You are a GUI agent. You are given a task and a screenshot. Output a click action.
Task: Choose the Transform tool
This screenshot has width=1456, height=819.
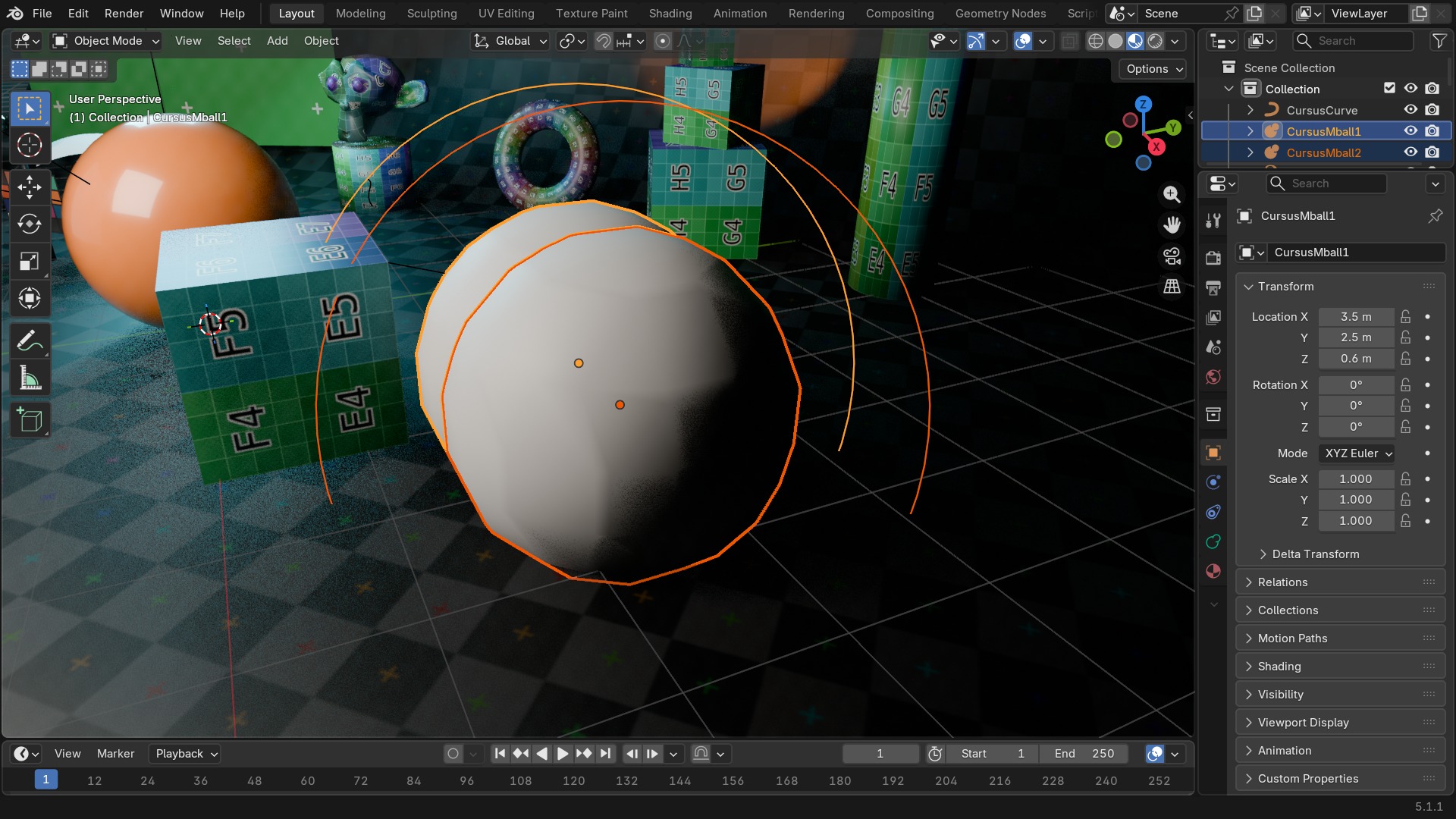tap(30, 298)
